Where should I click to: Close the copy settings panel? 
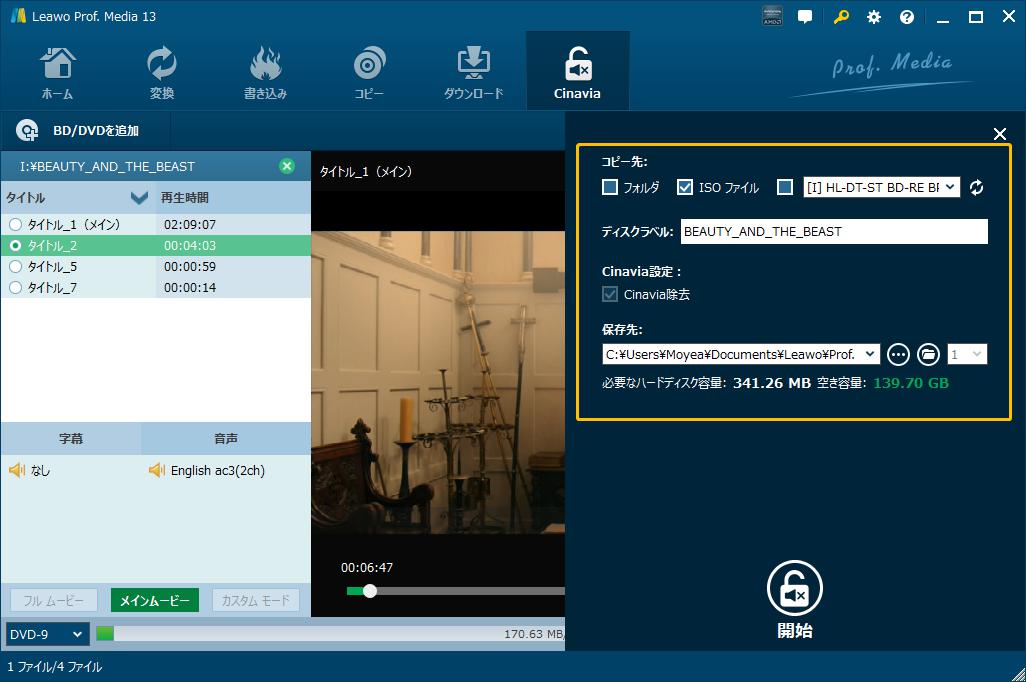[x=999, y=134]
